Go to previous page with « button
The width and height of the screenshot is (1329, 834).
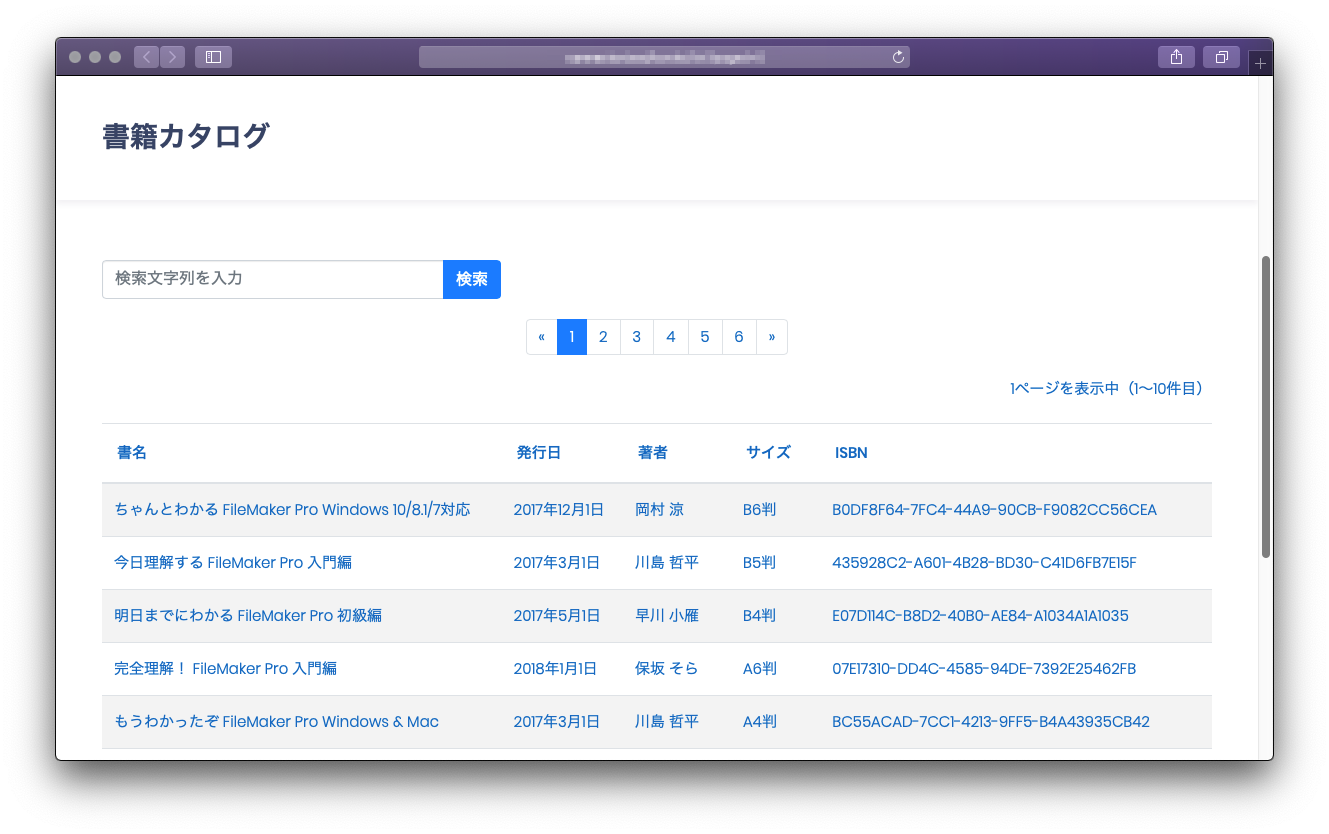point(541,337)
